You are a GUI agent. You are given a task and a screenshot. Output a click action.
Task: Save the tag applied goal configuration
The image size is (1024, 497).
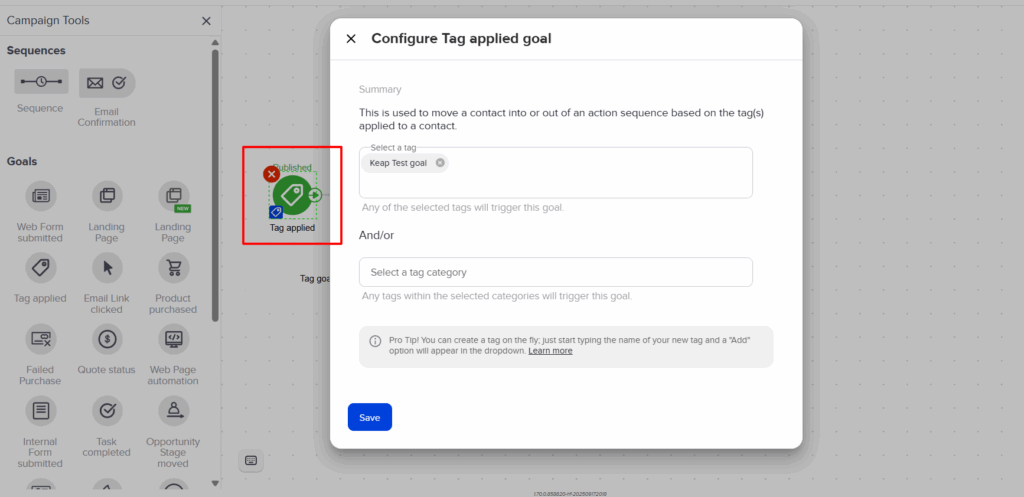coord(370,417)
